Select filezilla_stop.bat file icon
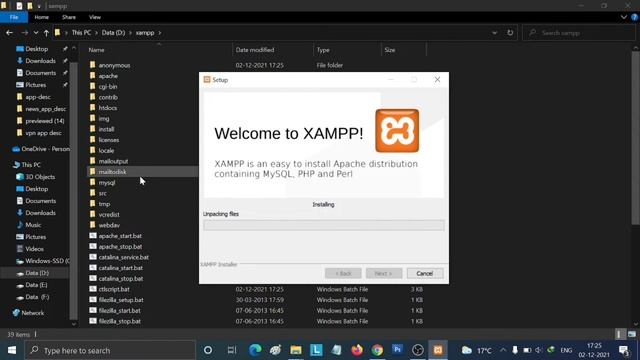Screen dimensions: 640x360 point(93,321)
